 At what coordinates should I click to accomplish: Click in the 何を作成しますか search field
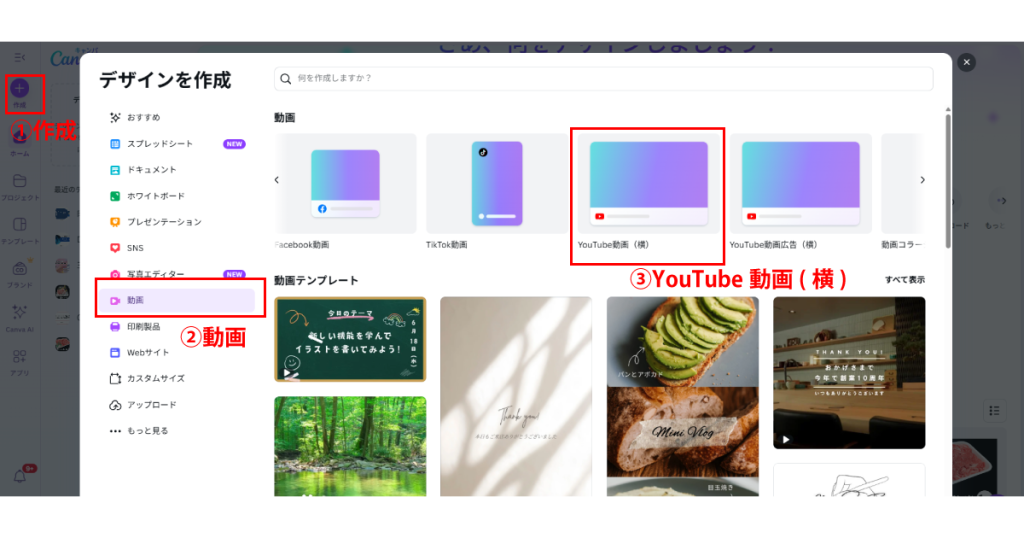603,78
